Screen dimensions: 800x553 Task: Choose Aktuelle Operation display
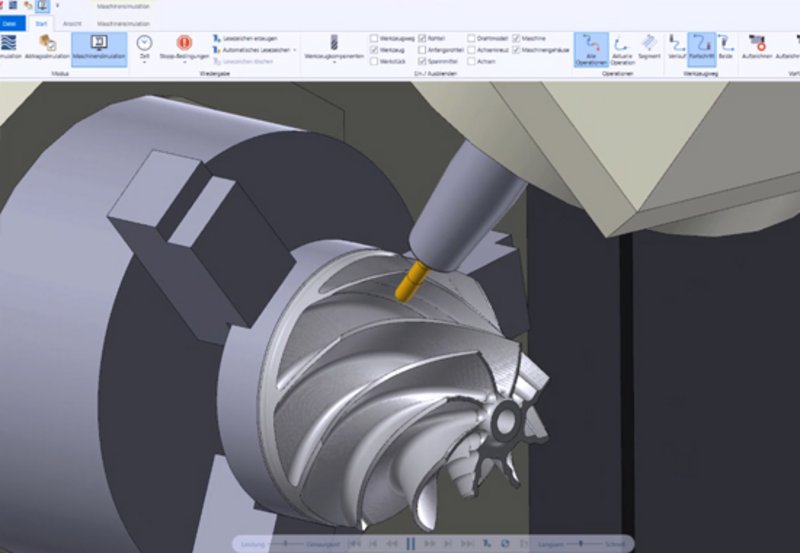point(623,47)
